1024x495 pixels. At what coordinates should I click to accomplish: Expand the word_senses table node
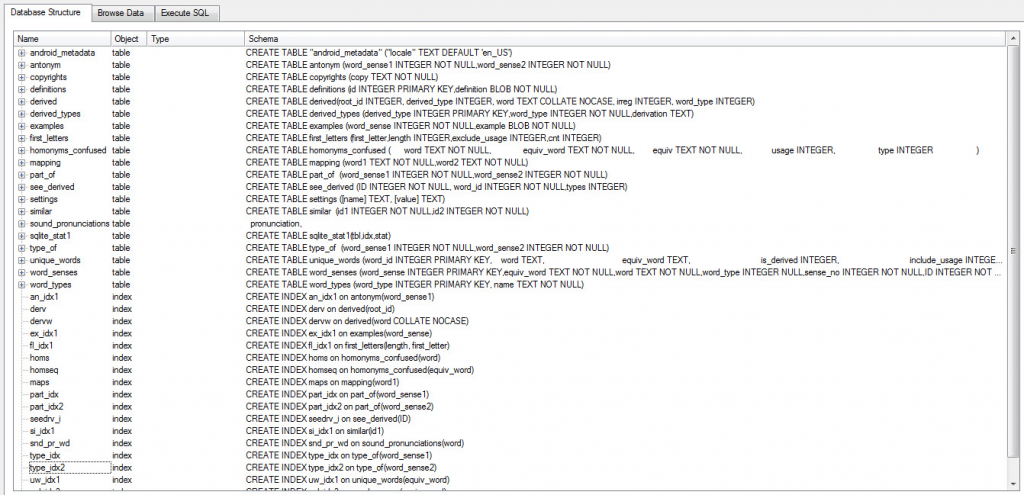click(x=21, y=272)
